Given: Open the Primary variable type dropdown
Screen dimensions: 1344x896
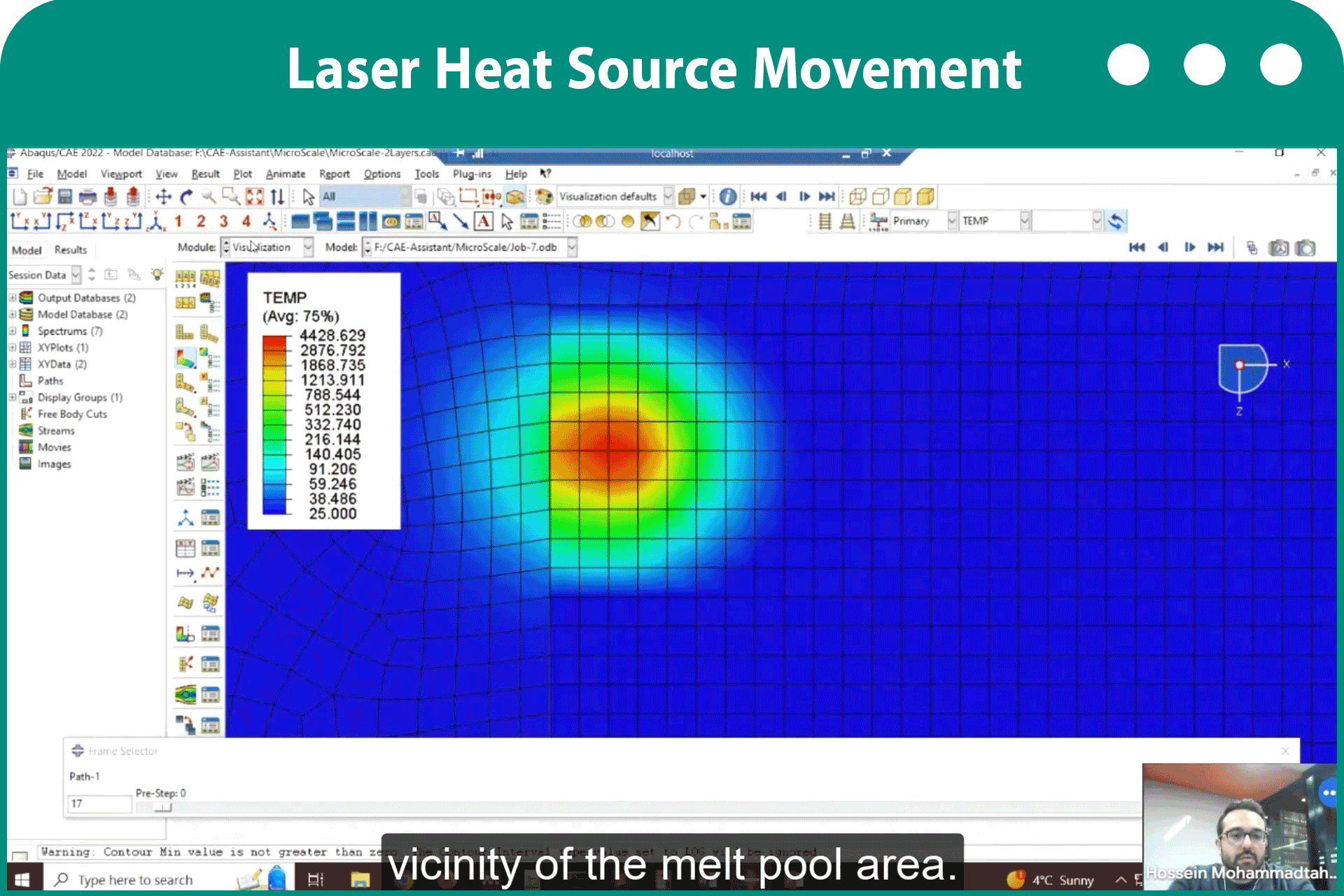Looking at the screenshot, I should tap(923, 221).
